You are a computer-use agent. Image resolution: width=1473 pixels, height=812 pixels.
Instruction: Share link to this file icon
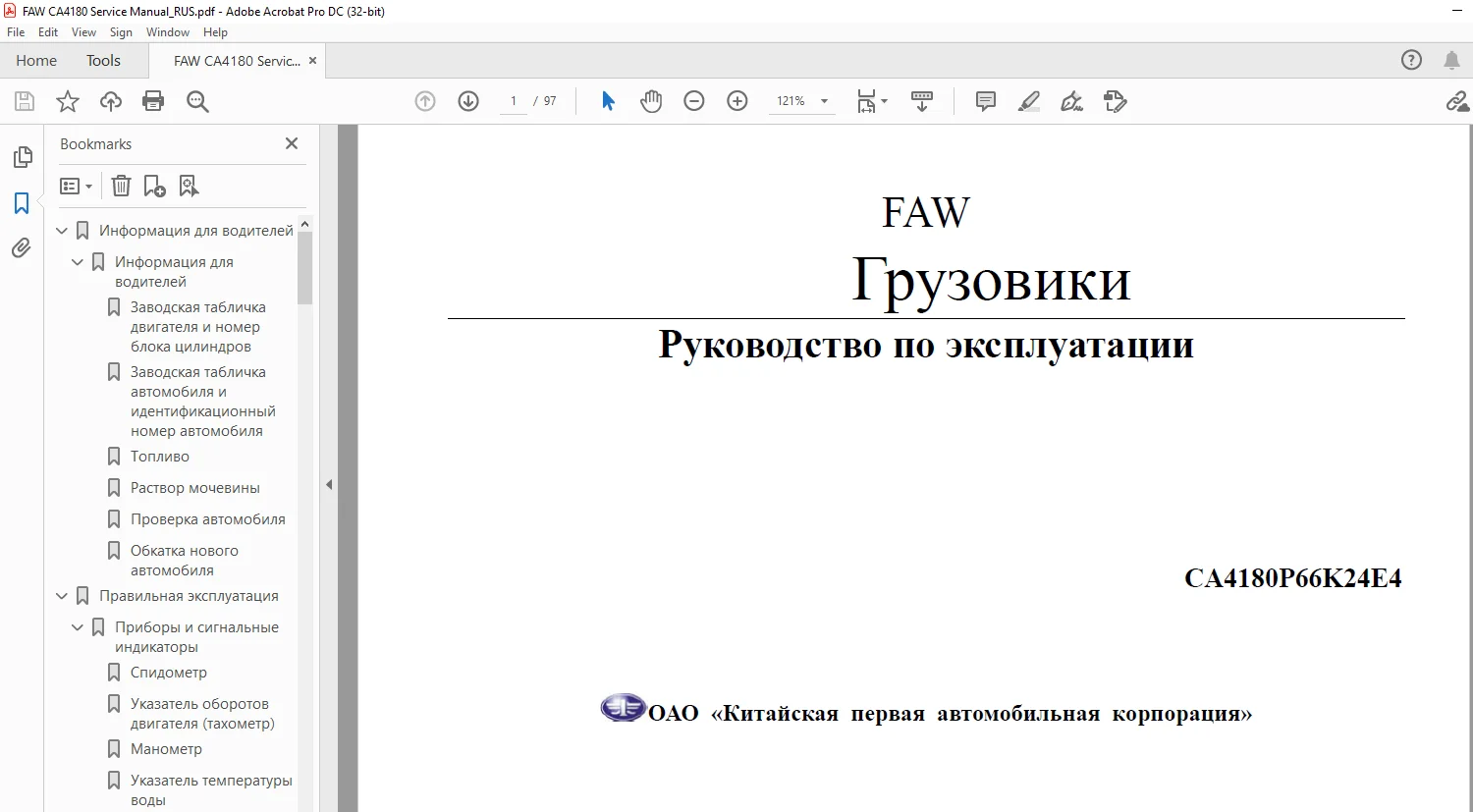click(x=1457, y=101)
